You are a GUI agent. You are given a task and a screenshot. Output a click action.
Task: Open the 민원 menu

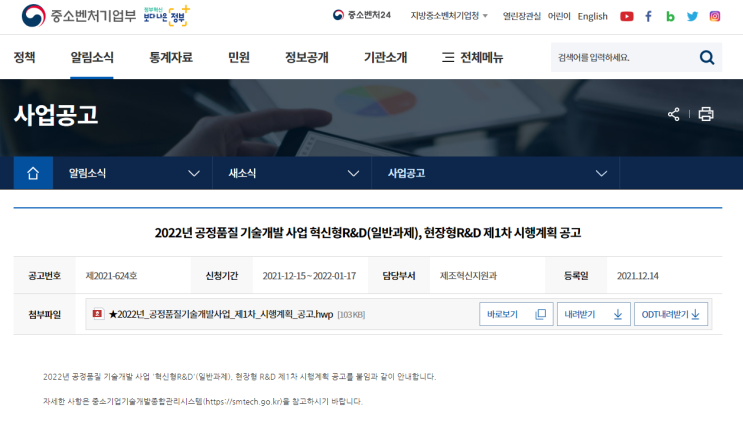click(x=238, y=57)
